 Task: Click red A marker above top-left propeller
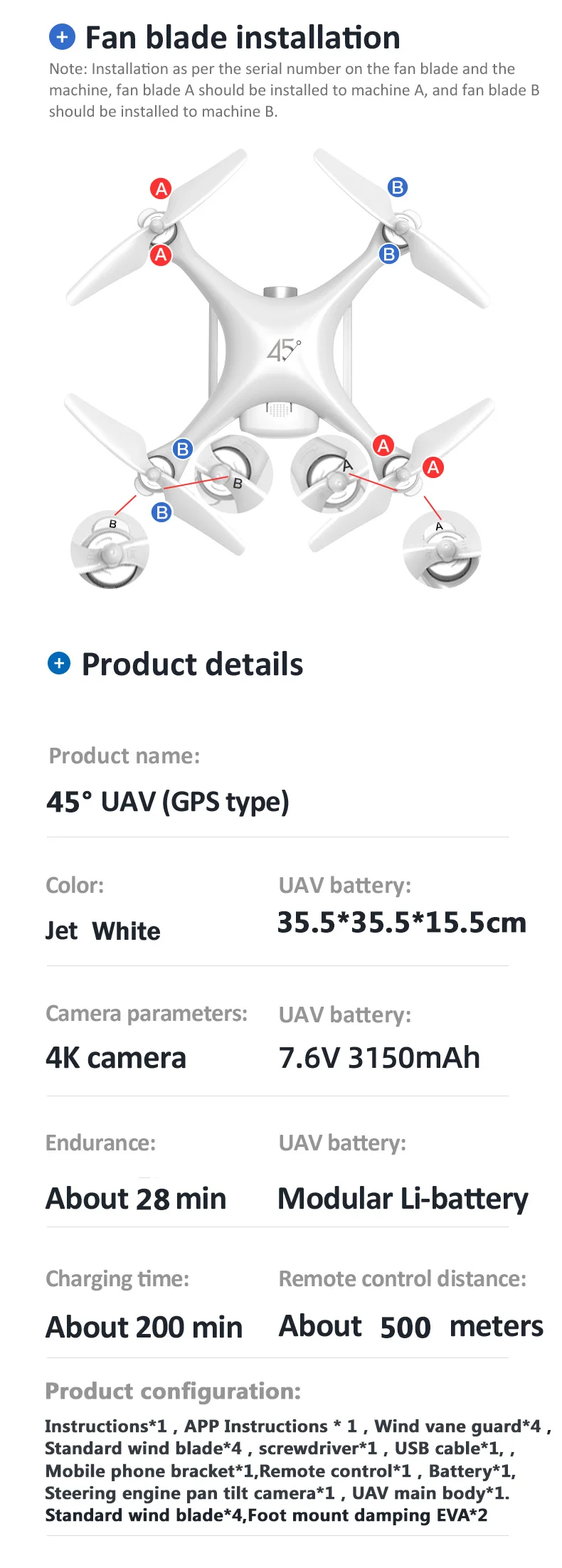click(x=161, y=189)
